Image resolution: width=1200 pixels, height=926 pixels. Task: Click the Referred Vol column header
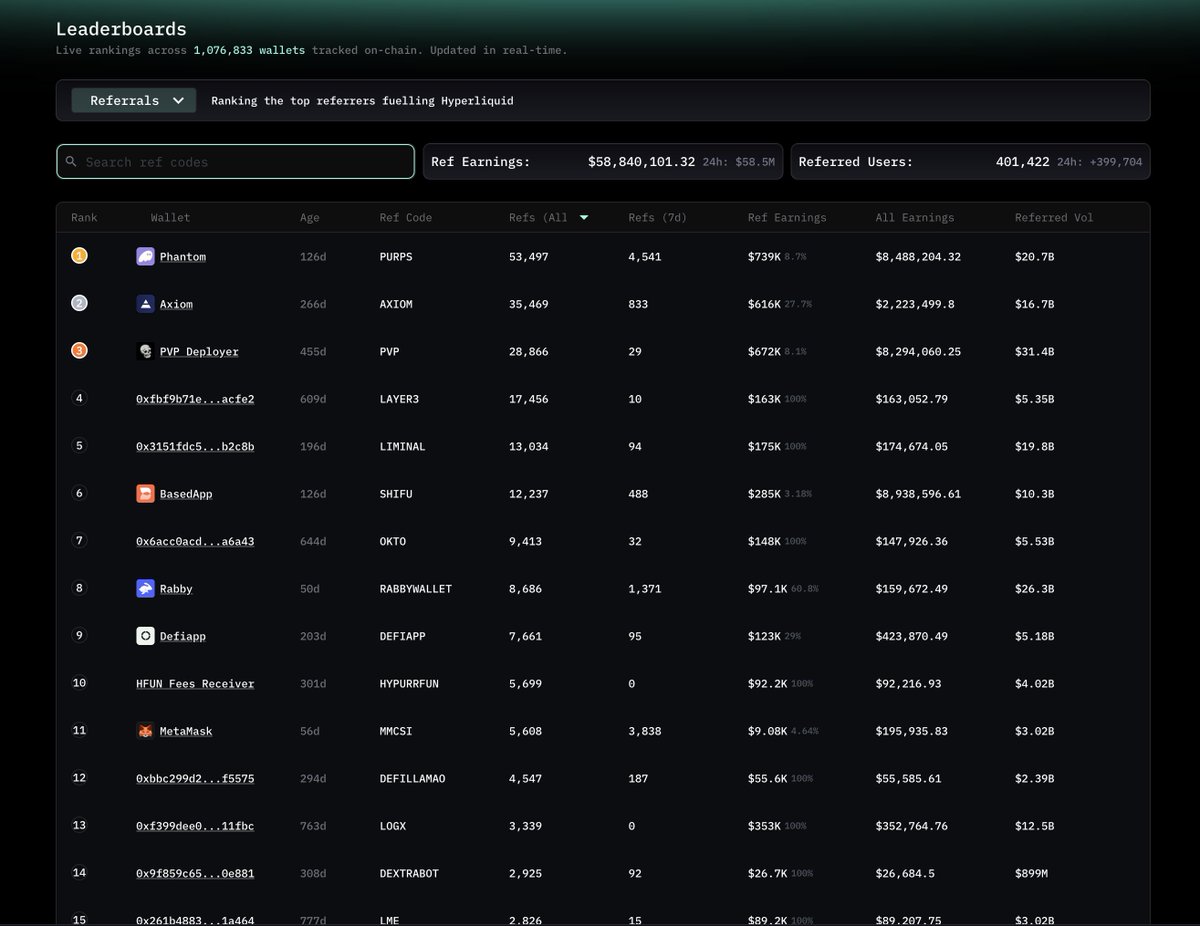point(1054,217)
